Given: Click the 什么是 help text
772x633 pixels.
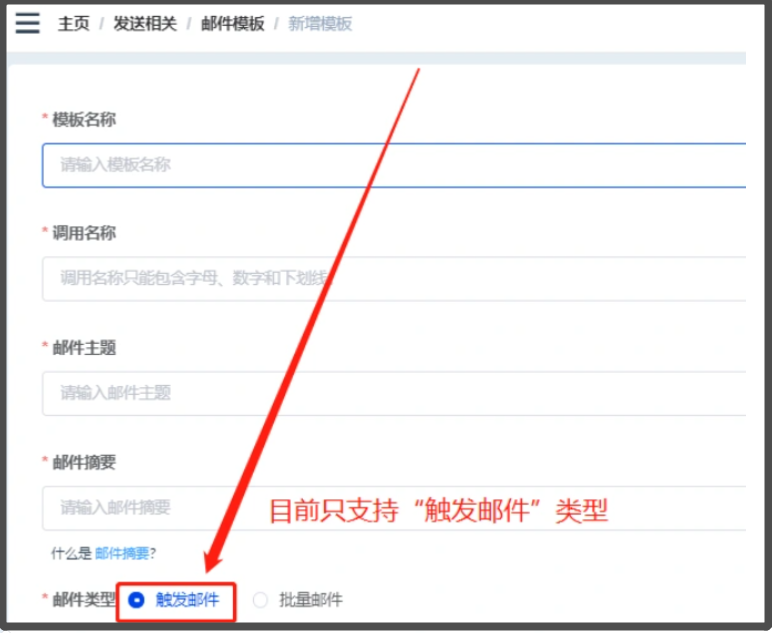Looking at the screenshot, I should [x=71, y=553].
